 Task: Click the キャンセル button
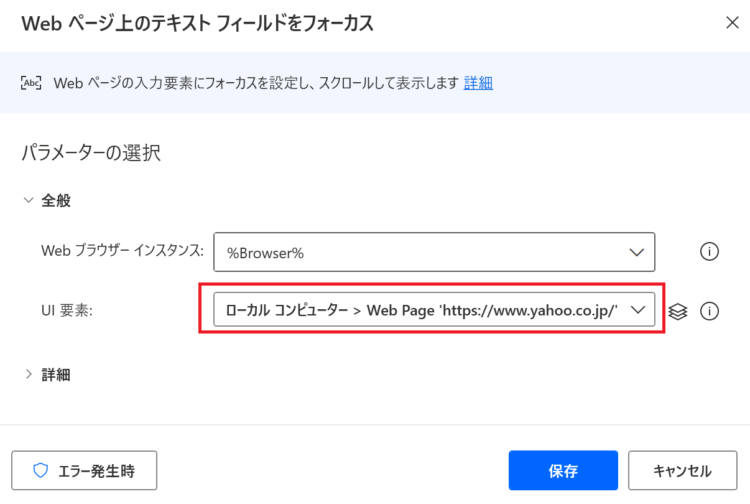click(x=683, y=471)
